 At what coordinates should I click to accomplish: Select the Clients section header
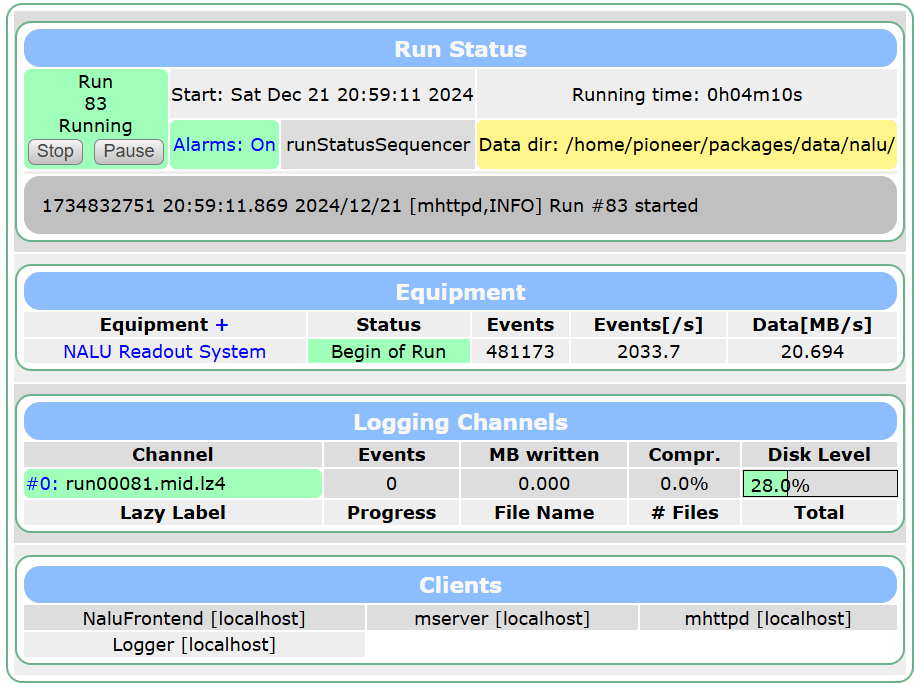pos(460,585)
